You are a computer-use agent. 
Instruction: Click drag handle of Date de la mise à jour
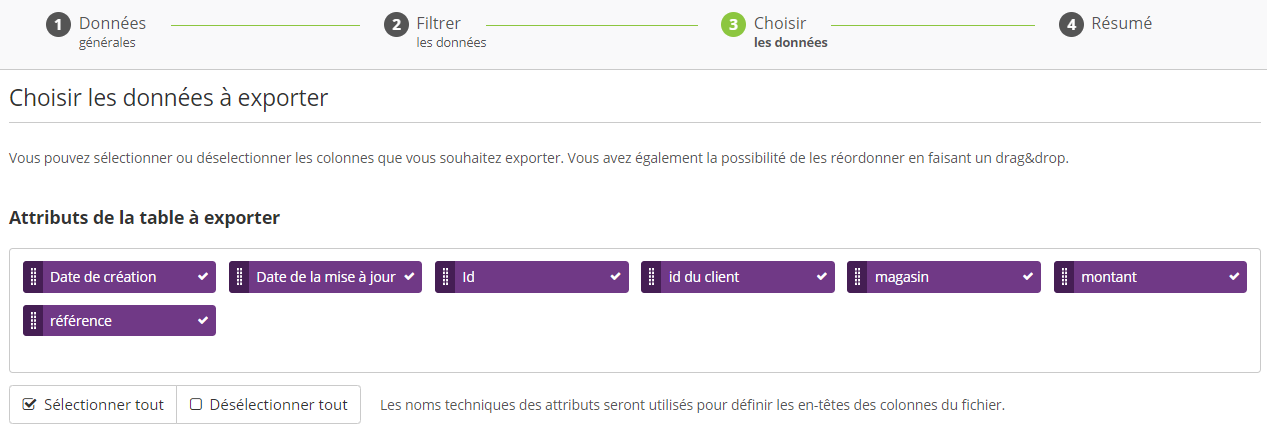239,277
